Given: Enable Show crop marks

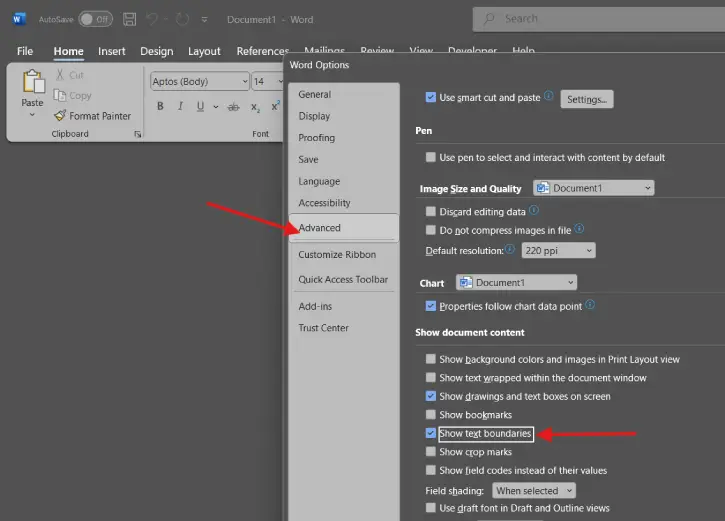Looking at the screenshot, I should (x=430, y=452).
